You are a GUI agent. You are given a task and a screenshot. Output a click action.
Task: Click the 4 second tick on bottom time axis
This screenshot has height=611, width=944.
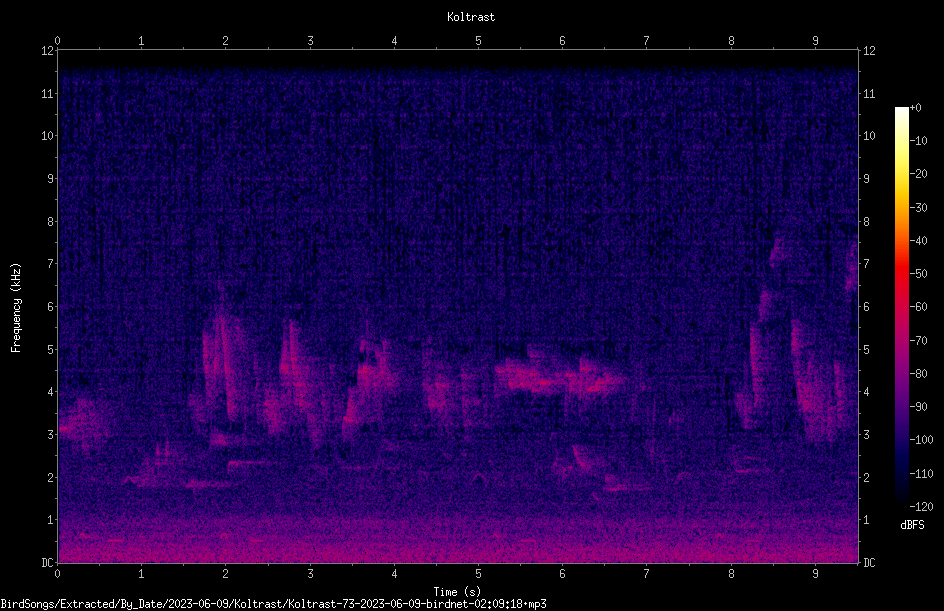[394, 574]
